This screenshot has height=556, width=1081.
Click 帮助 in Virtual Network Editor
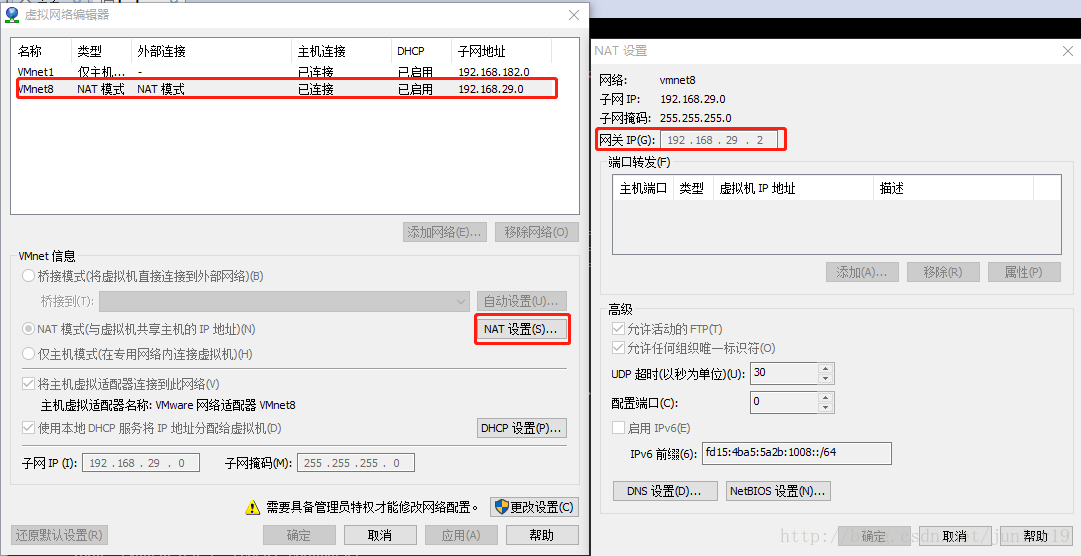point(542,535)
